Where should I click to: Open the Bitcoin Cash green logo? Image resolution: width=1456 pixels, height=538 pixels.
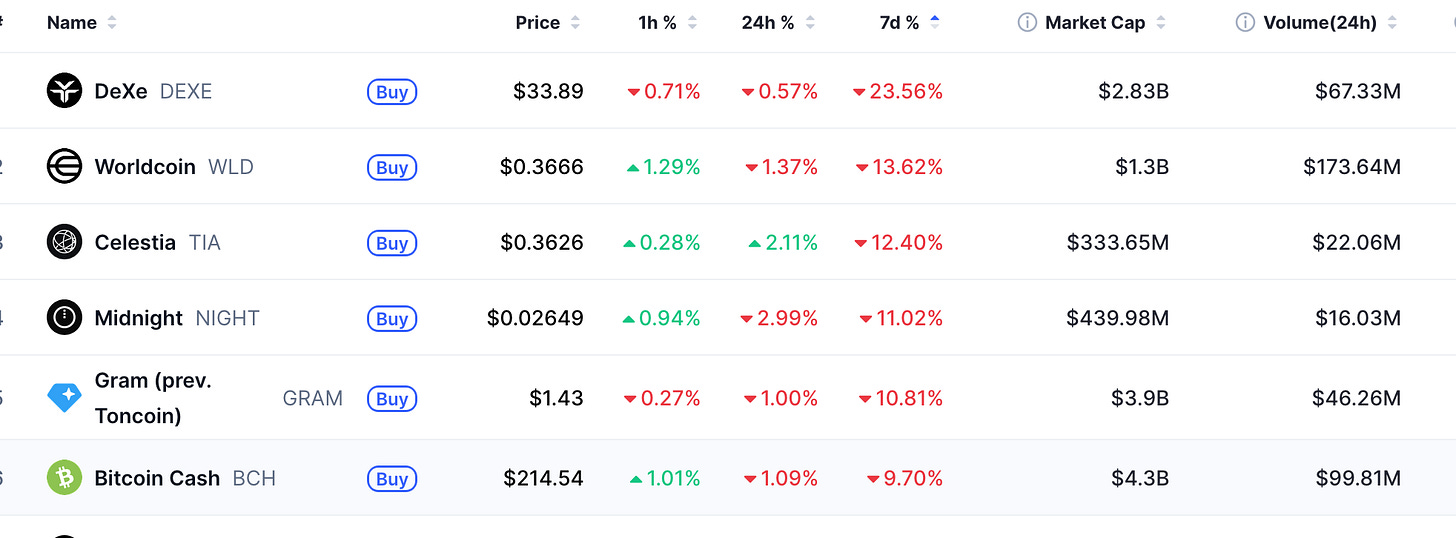(x=64, y=478)
